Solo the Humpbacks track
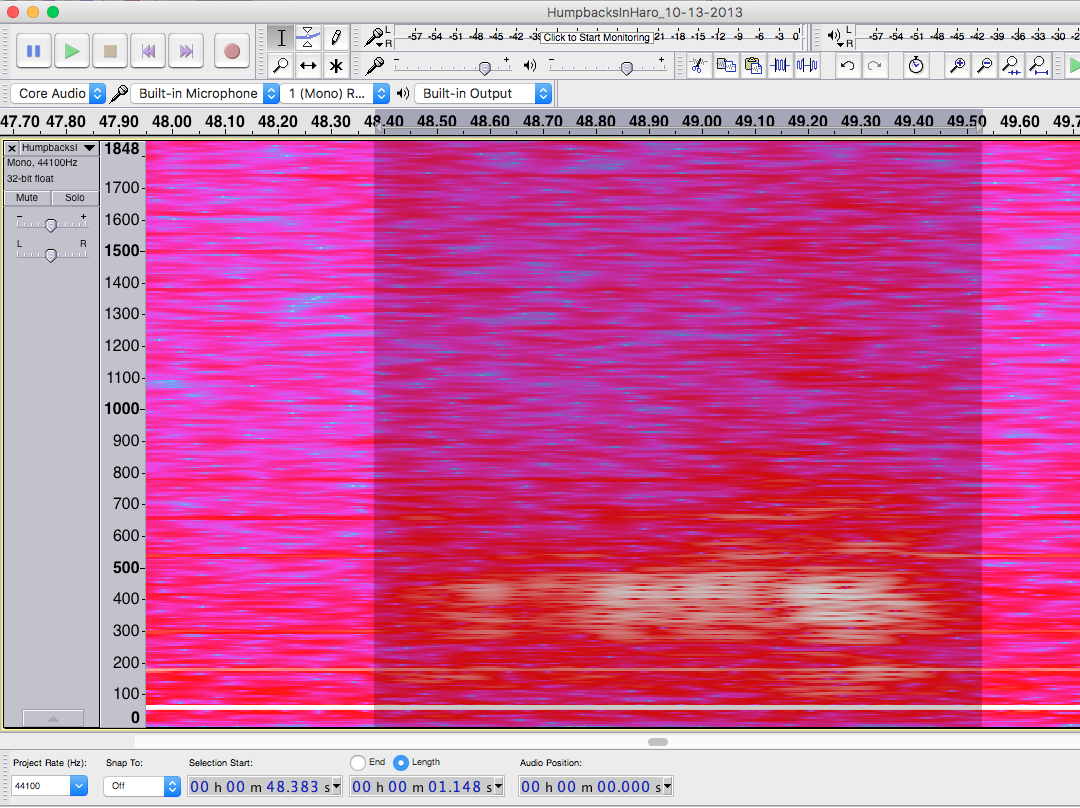The height and width of the screenshot is (808, 1080). point(75,198)
